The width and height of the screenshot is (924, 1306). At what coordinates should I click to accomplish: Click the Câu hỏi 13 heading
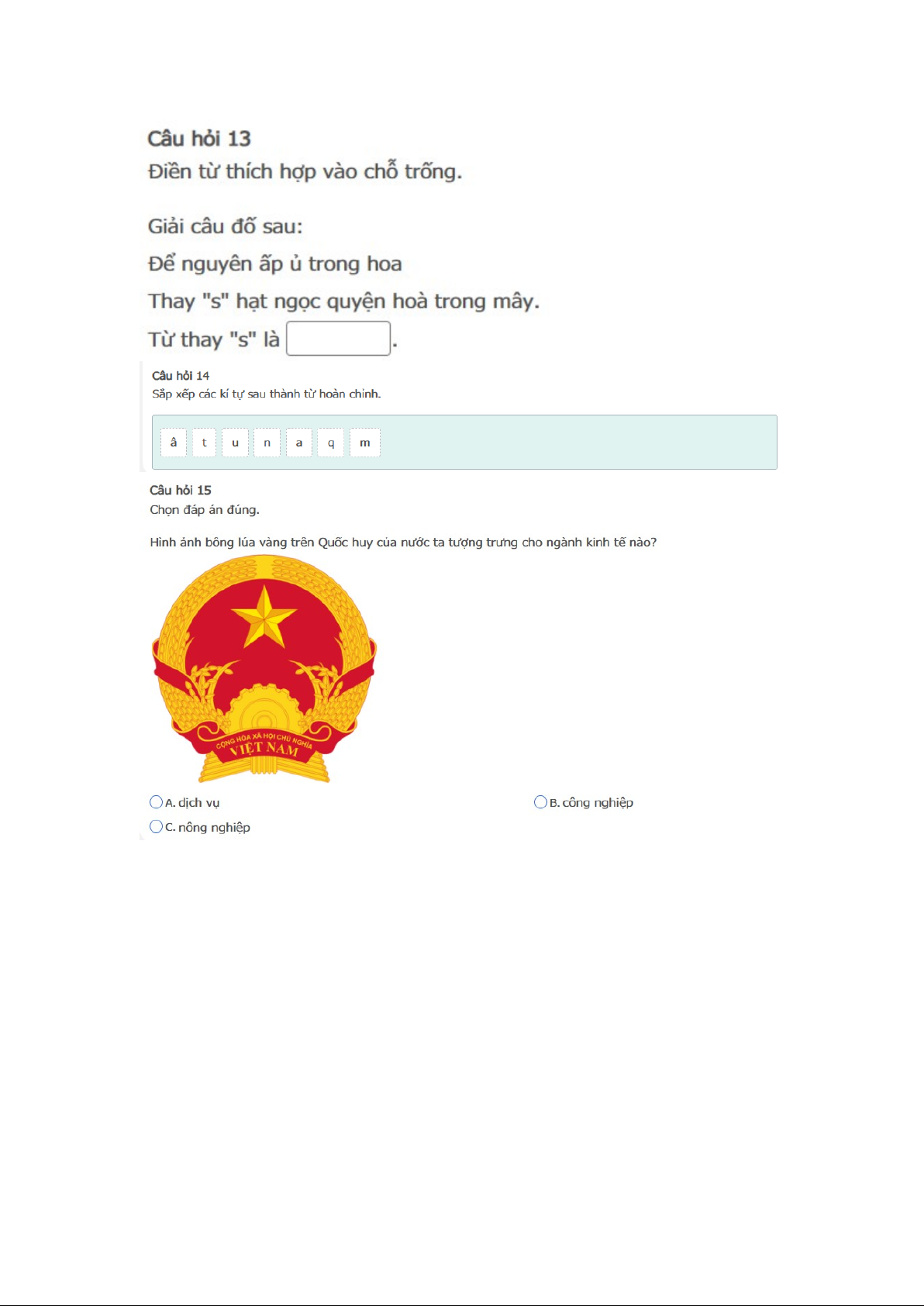(x=199, y=139)
